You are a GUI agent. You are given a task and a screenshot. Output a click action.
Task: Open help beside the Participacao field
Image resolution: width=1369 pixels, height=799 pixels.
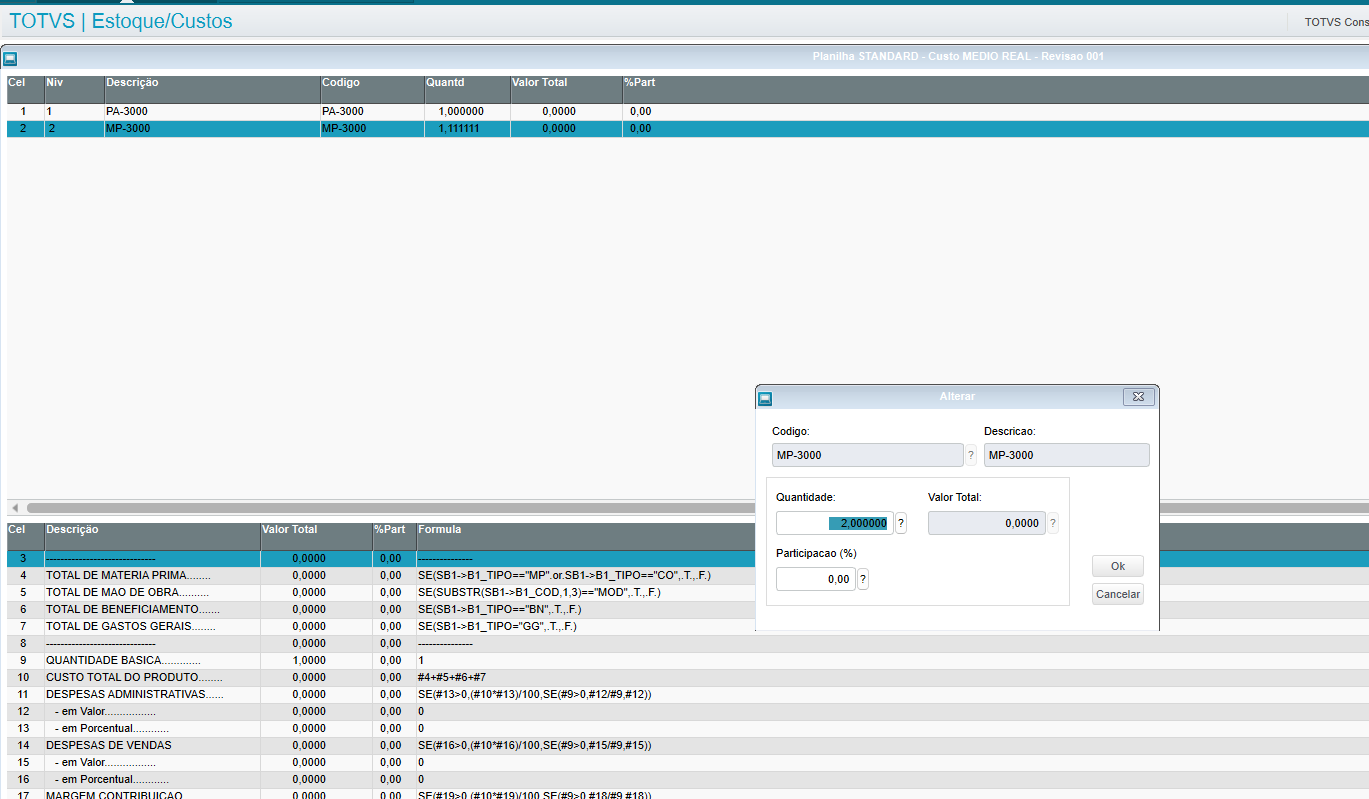coord(863,579)
